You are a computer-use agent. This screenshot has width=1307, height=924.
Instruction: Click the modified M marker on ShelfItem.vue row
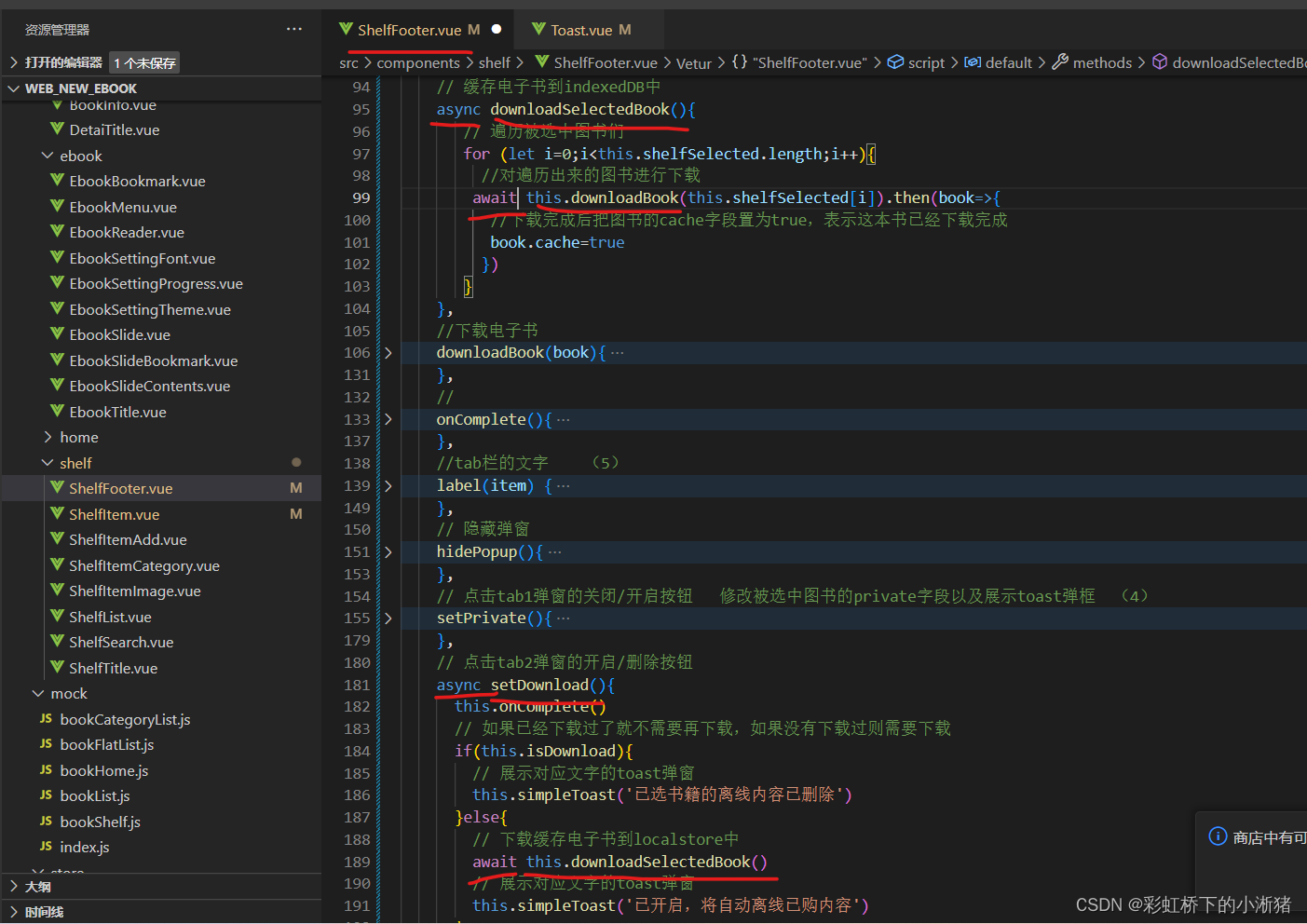(x=296, y=514)
